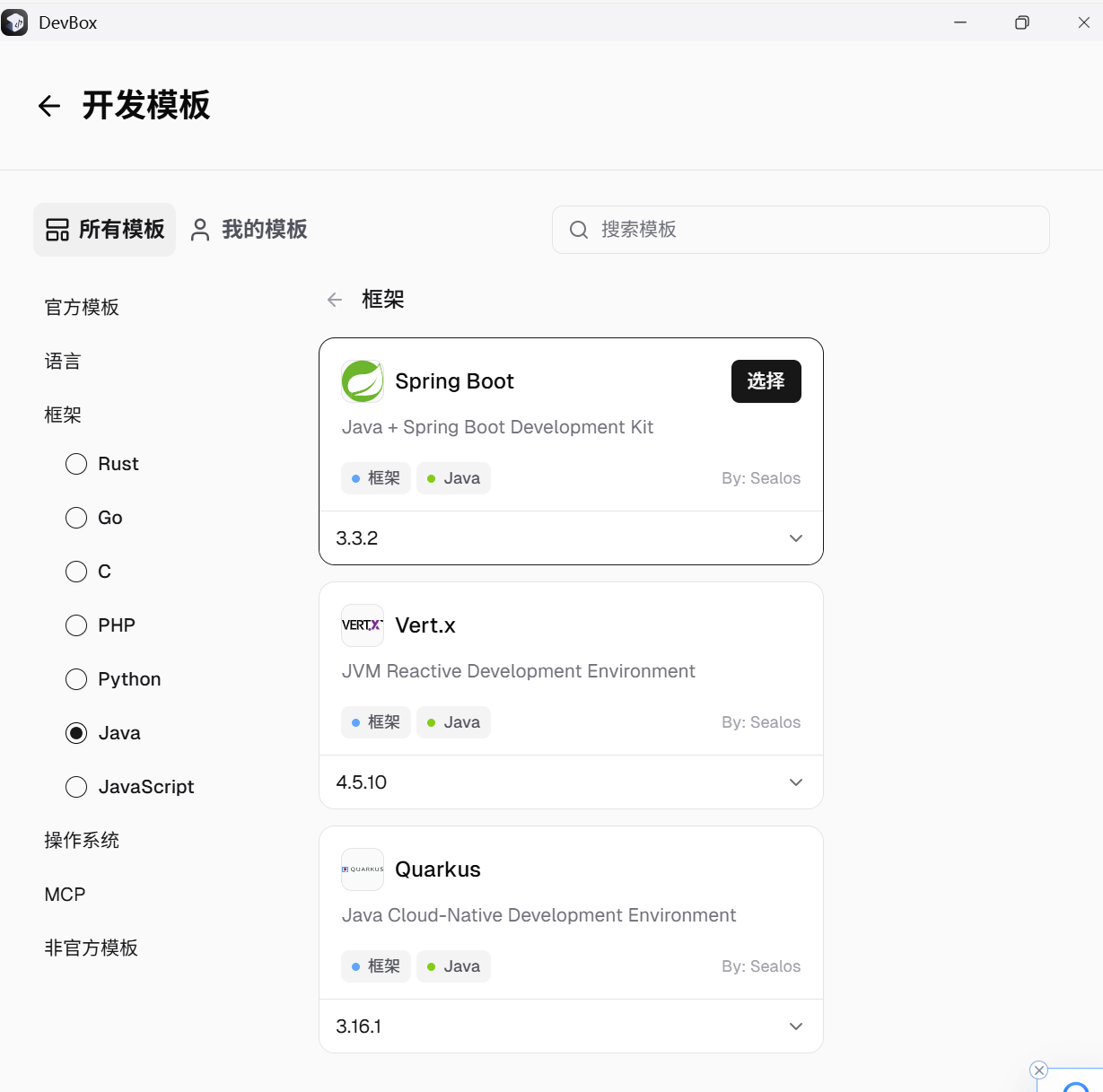
Task: Click the back arrow next to 框架
Action: [x=334, y=299]
